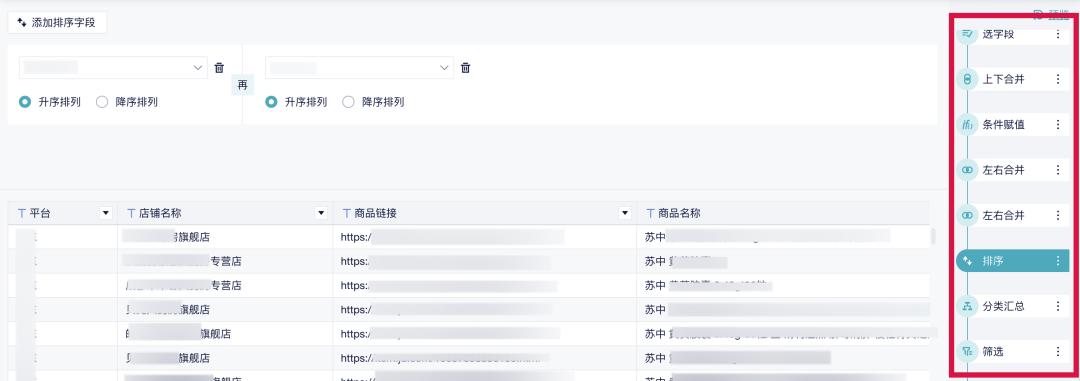Image resolution: width=1080 pixels, height=381 pixels.
Task: Open more options for 筛选 step
Action: pyautogui.click(x=1058, y=352)
